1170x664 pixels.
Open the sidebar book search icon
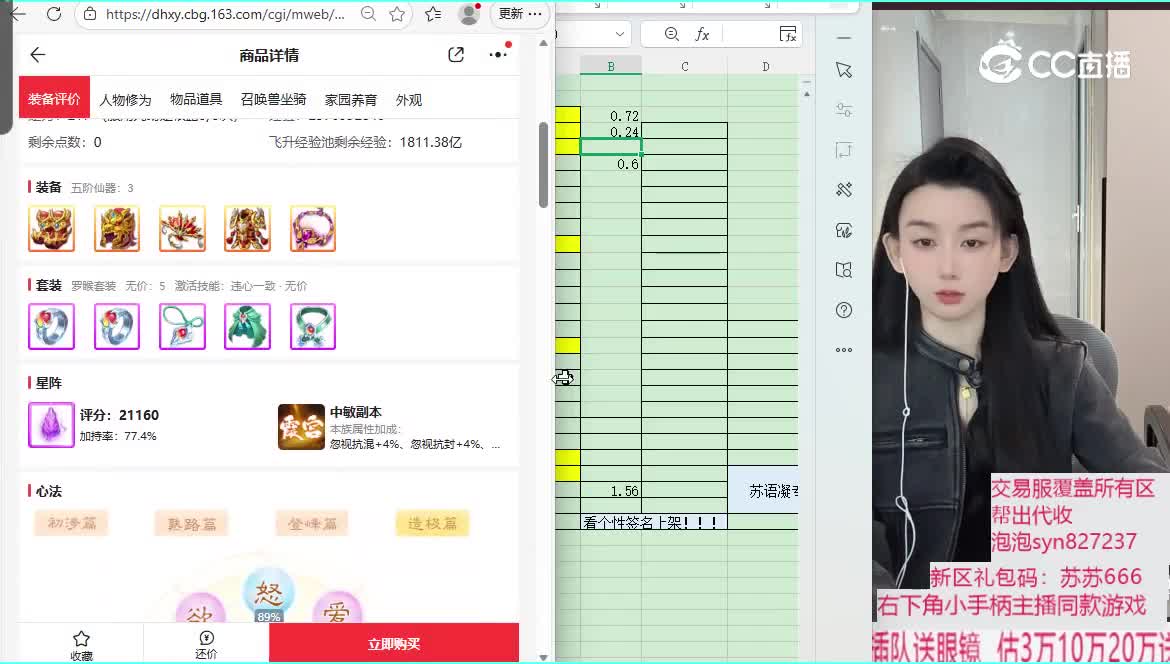coord(844,269)
